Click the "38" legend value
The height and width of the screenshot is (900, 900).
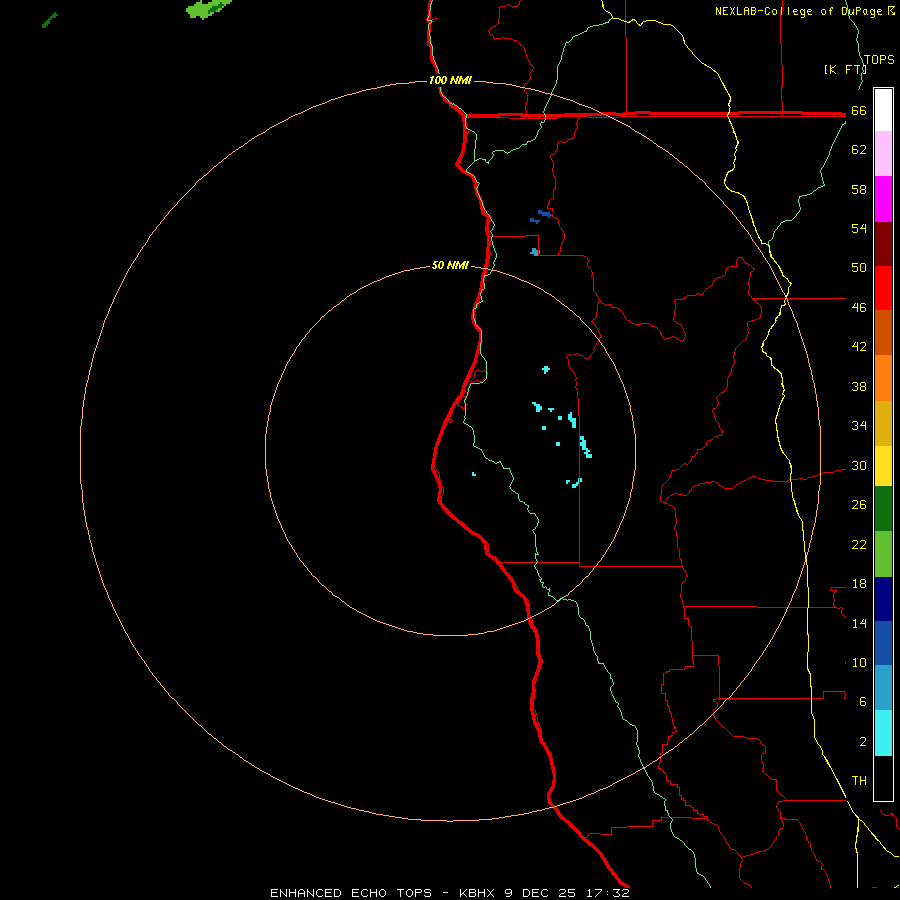[x=859, y=386]
